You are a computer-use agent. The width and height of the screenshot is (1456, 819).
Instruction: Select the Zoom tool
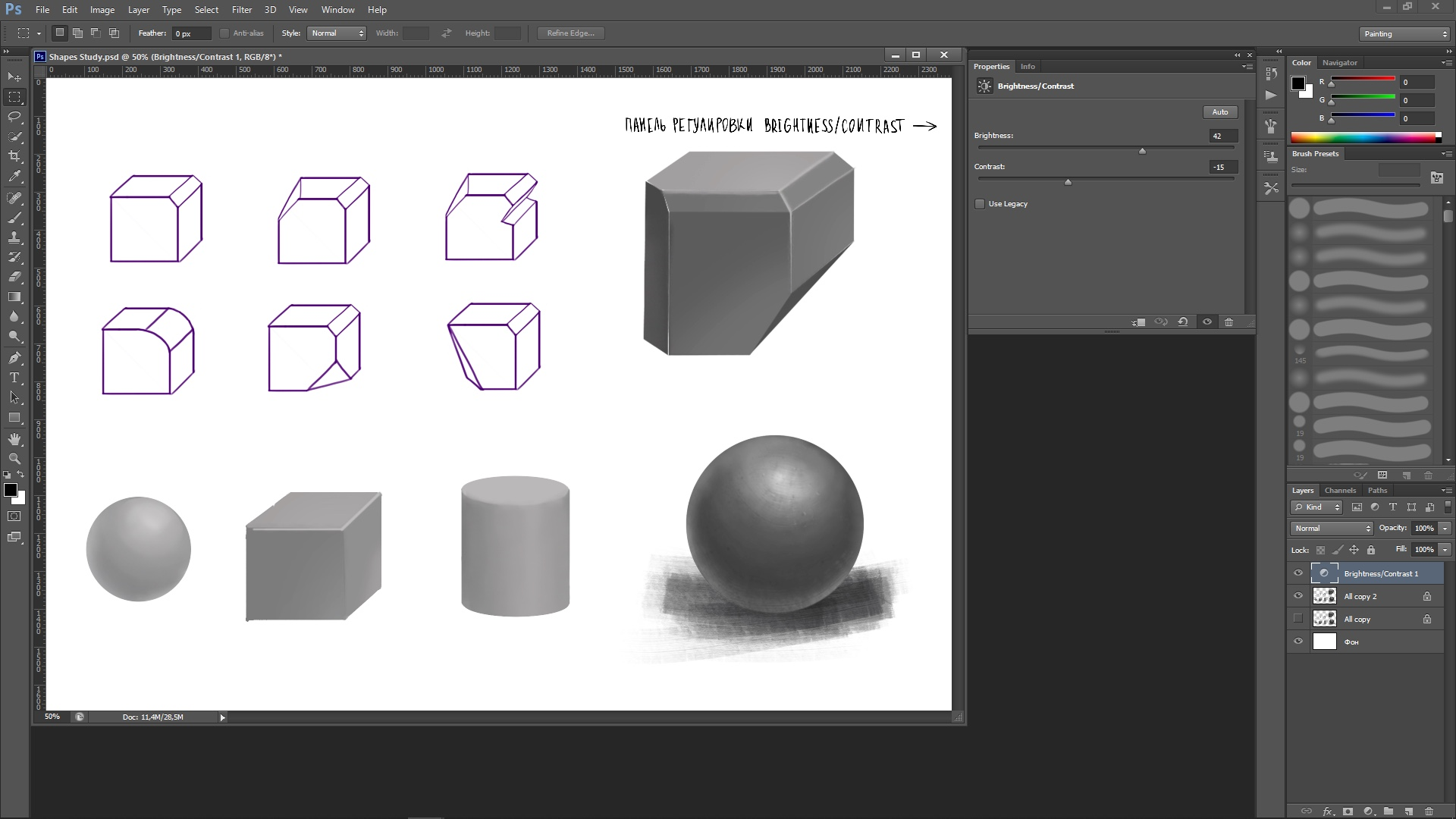pos(14,459)
